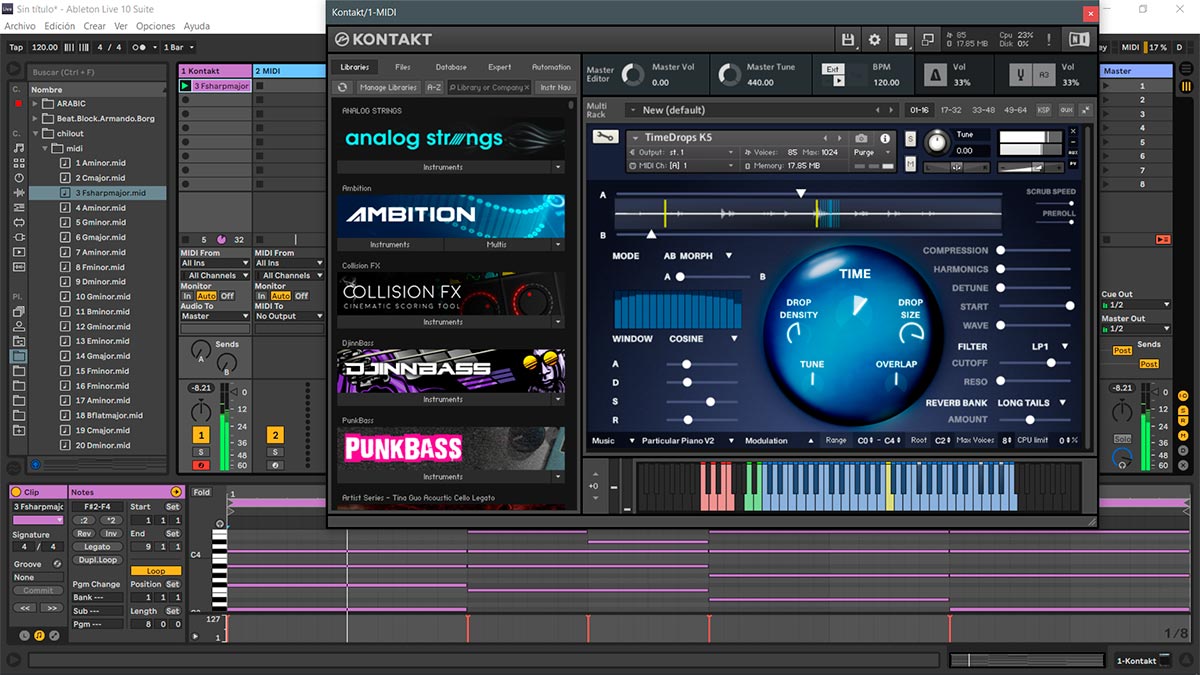Select the current folder icon in Ableton's Places sidebar
Image resolution: width=1200 pixels, height=675 pixels.
19,355
